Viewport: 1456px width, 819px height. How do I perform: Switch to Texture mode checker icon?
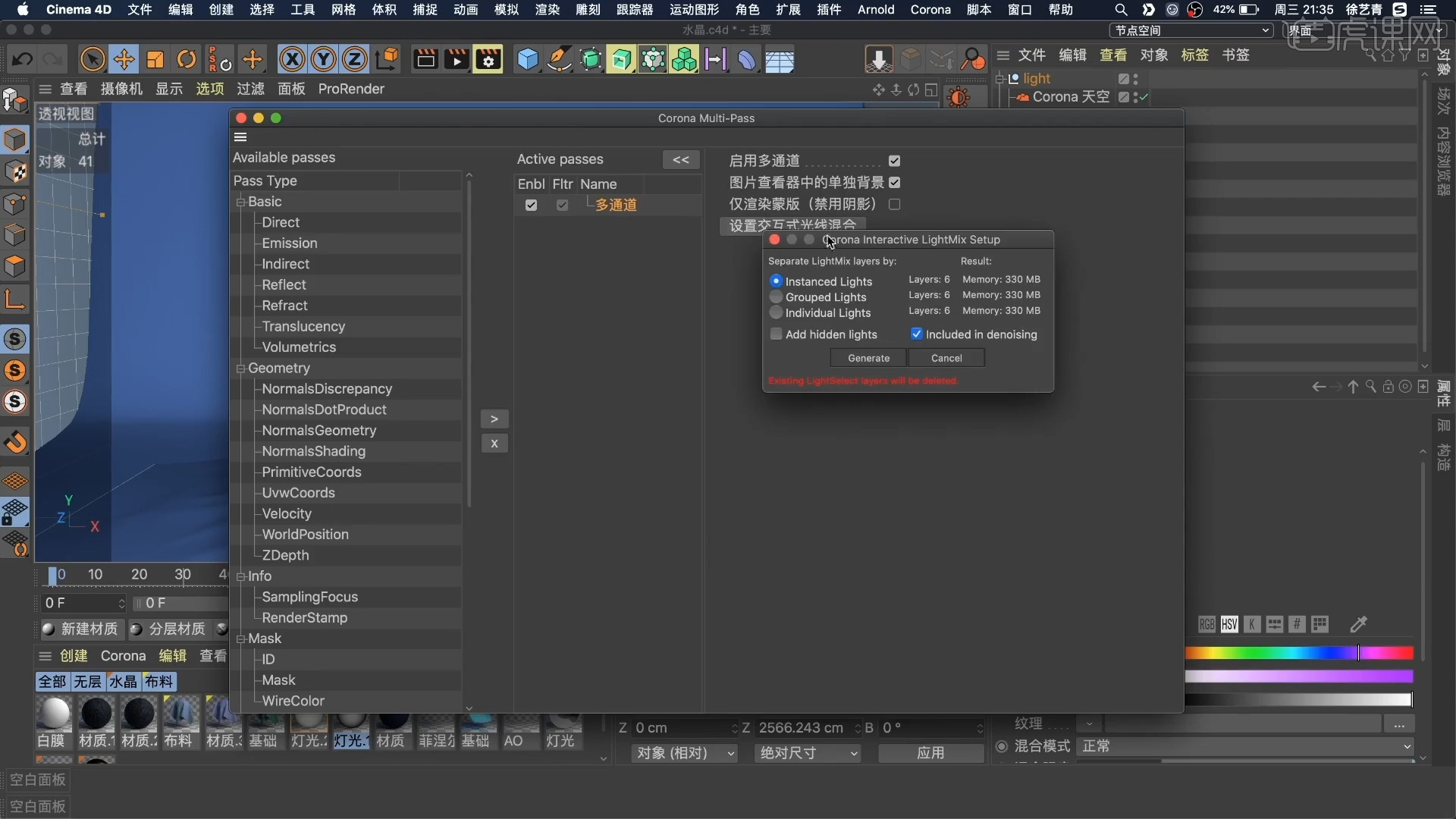point(15,171)
